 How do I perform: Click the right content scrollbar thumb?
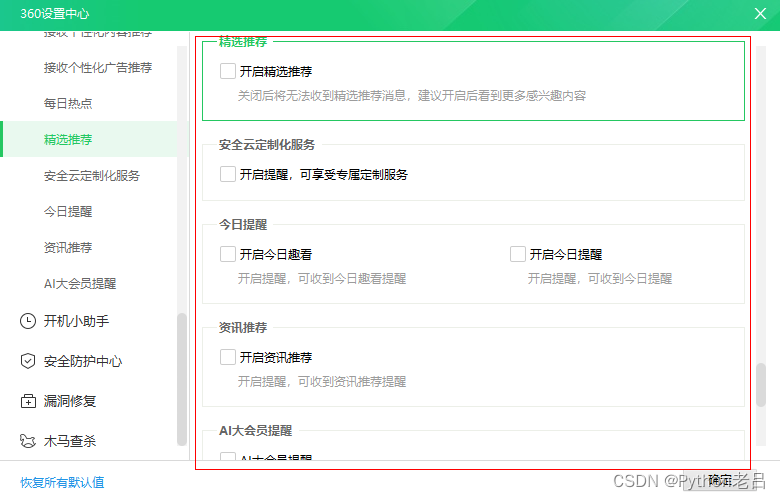tap(761, 385)
